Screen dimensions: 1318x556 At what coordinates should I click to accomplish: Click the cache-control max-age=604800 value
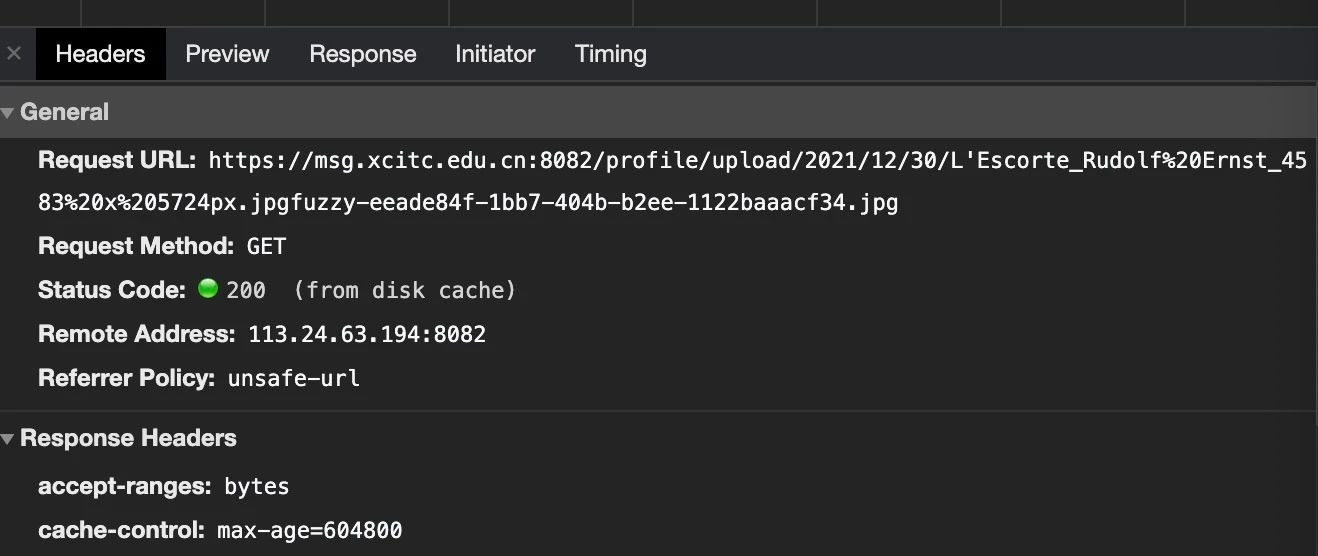coord(310,530)
